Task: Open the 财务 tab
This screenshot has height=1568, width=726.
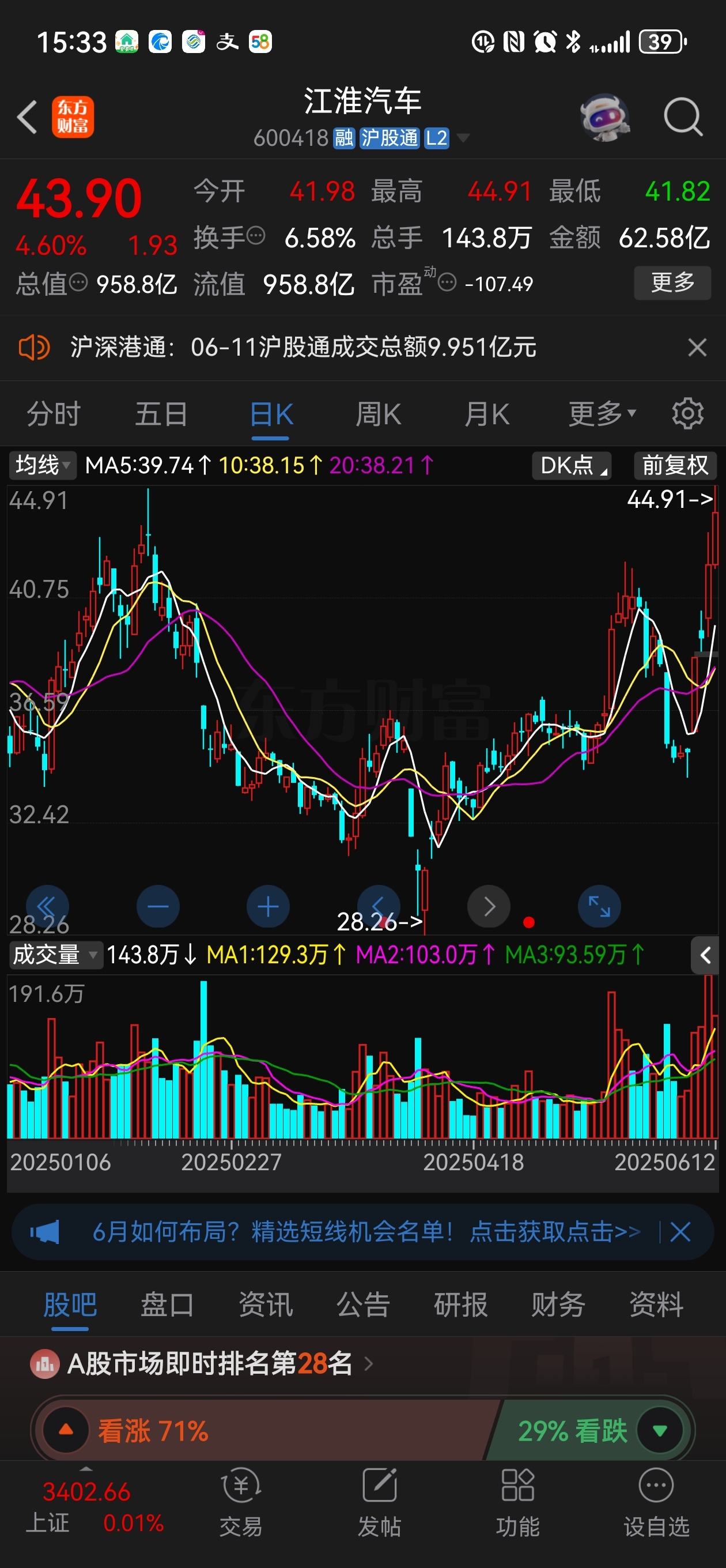Action: coord(558,1305)
